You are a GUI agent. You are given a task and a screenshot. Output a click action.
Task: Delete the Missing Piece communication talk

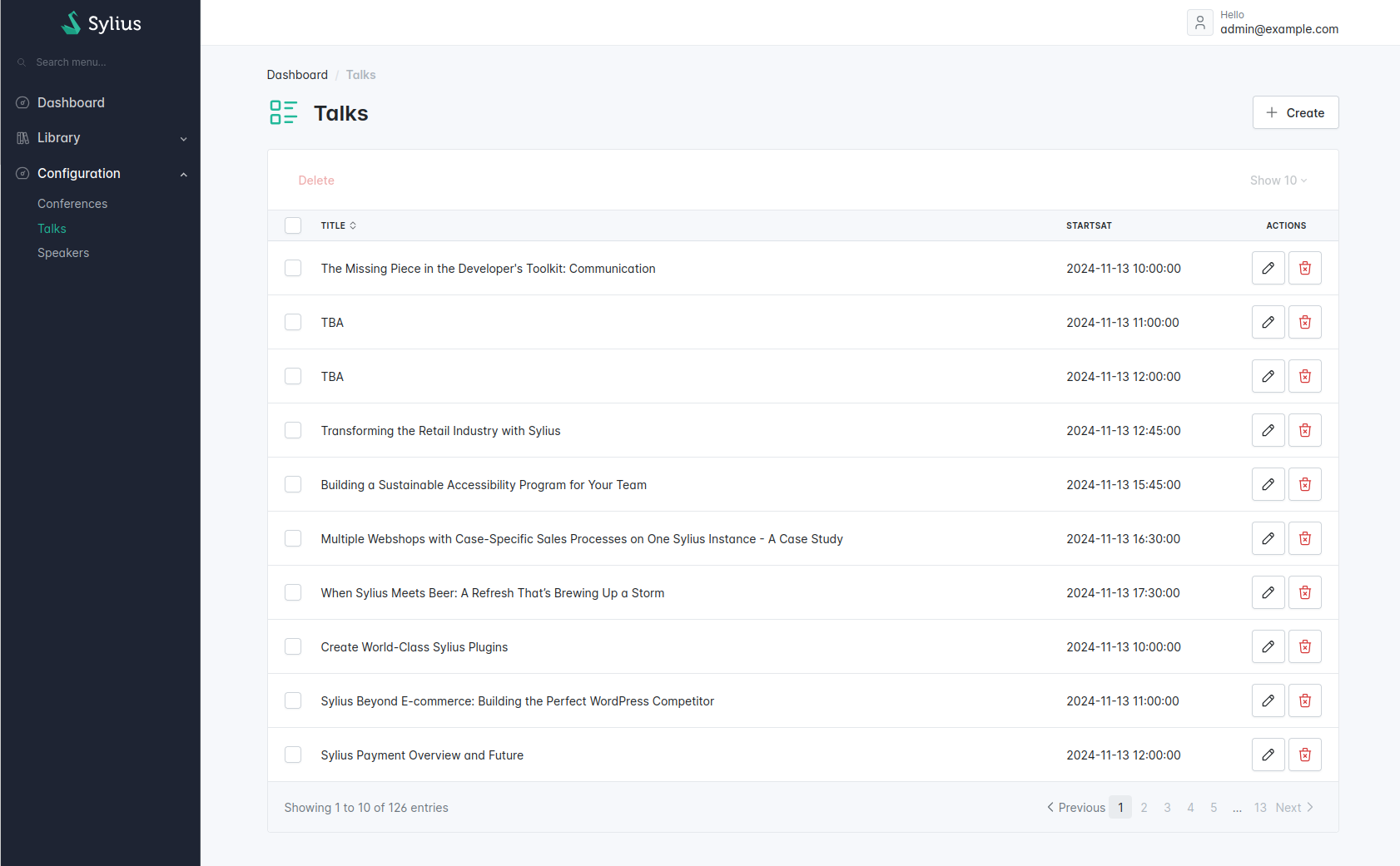coord(1304,268)
